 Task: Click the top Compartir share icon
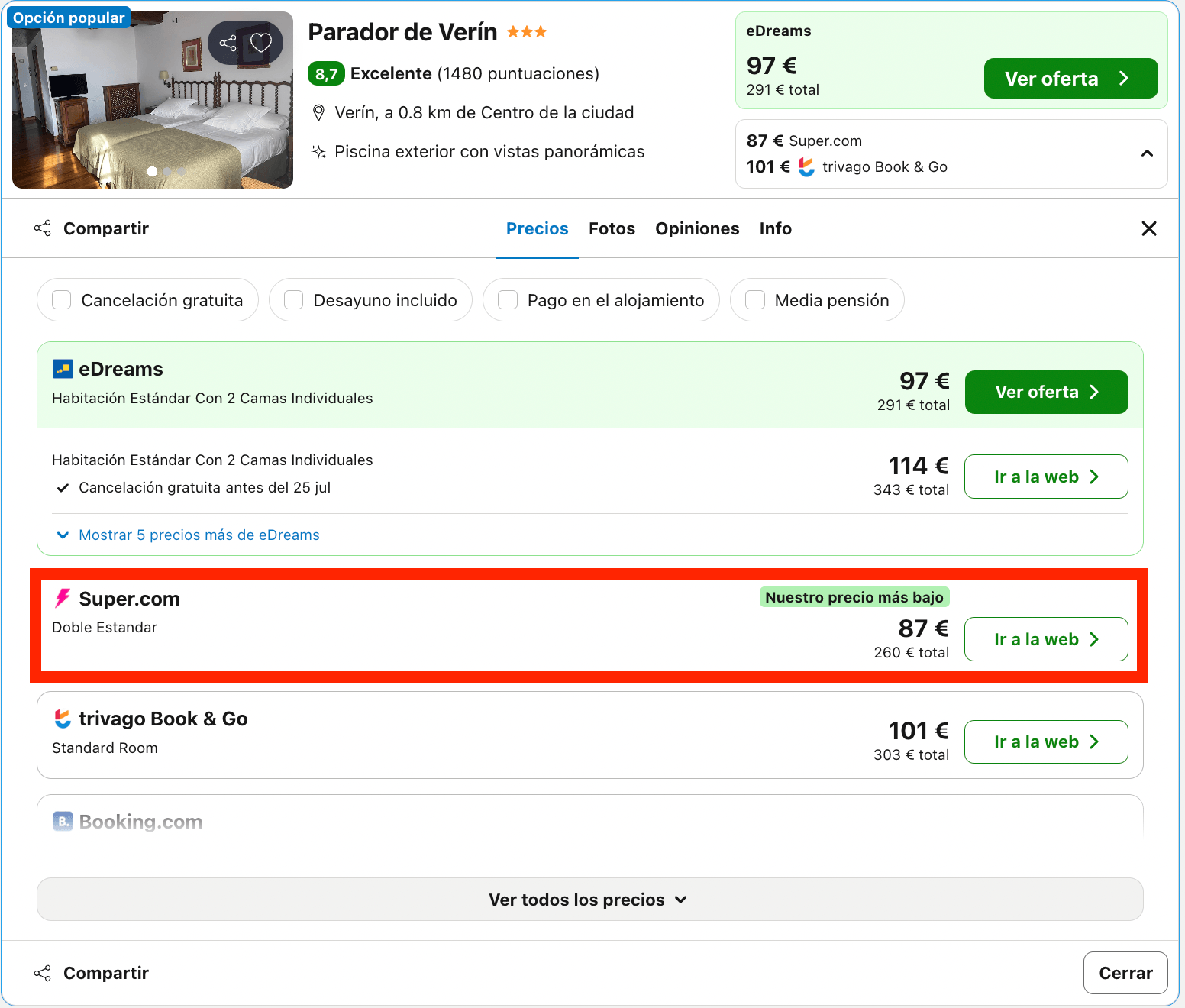click(43, 228)
